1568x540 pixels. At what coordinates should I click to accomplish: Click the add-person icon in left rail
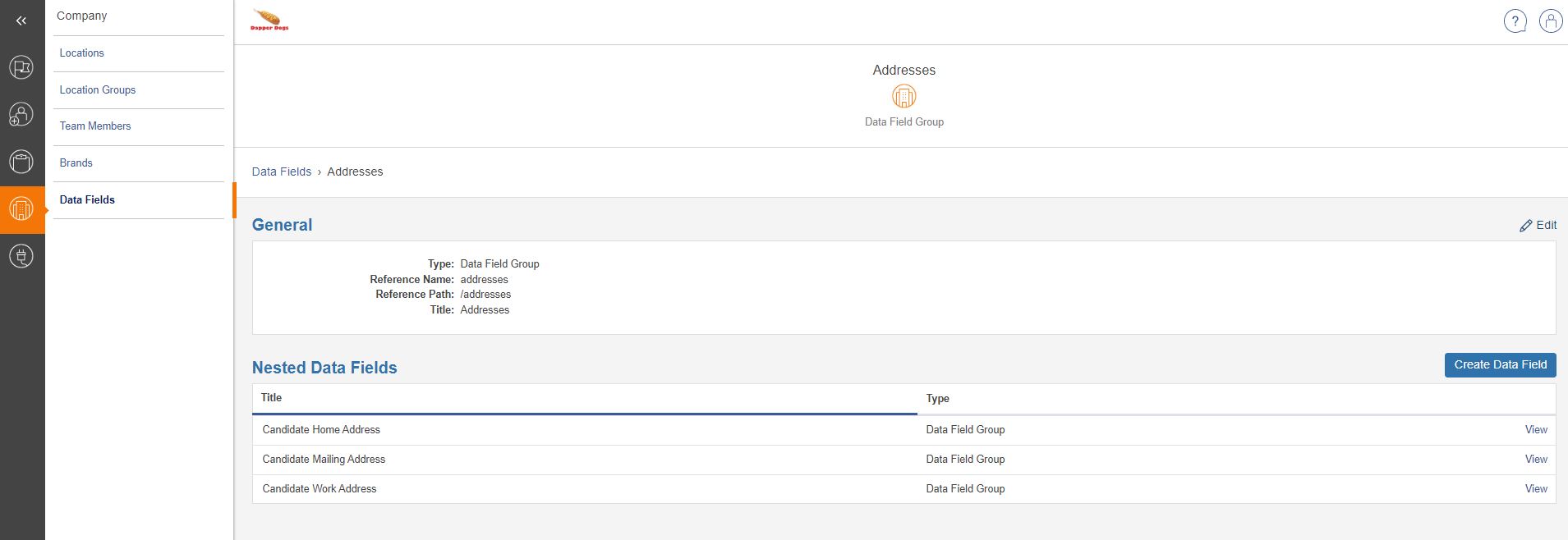click(21, 115)
